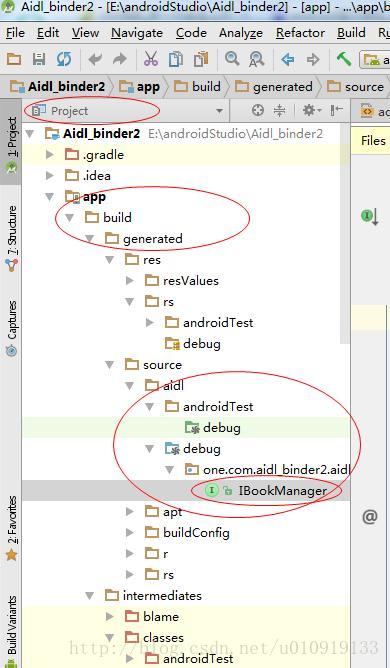
Task: Open the Refactor menu
Action: [300, 33]
